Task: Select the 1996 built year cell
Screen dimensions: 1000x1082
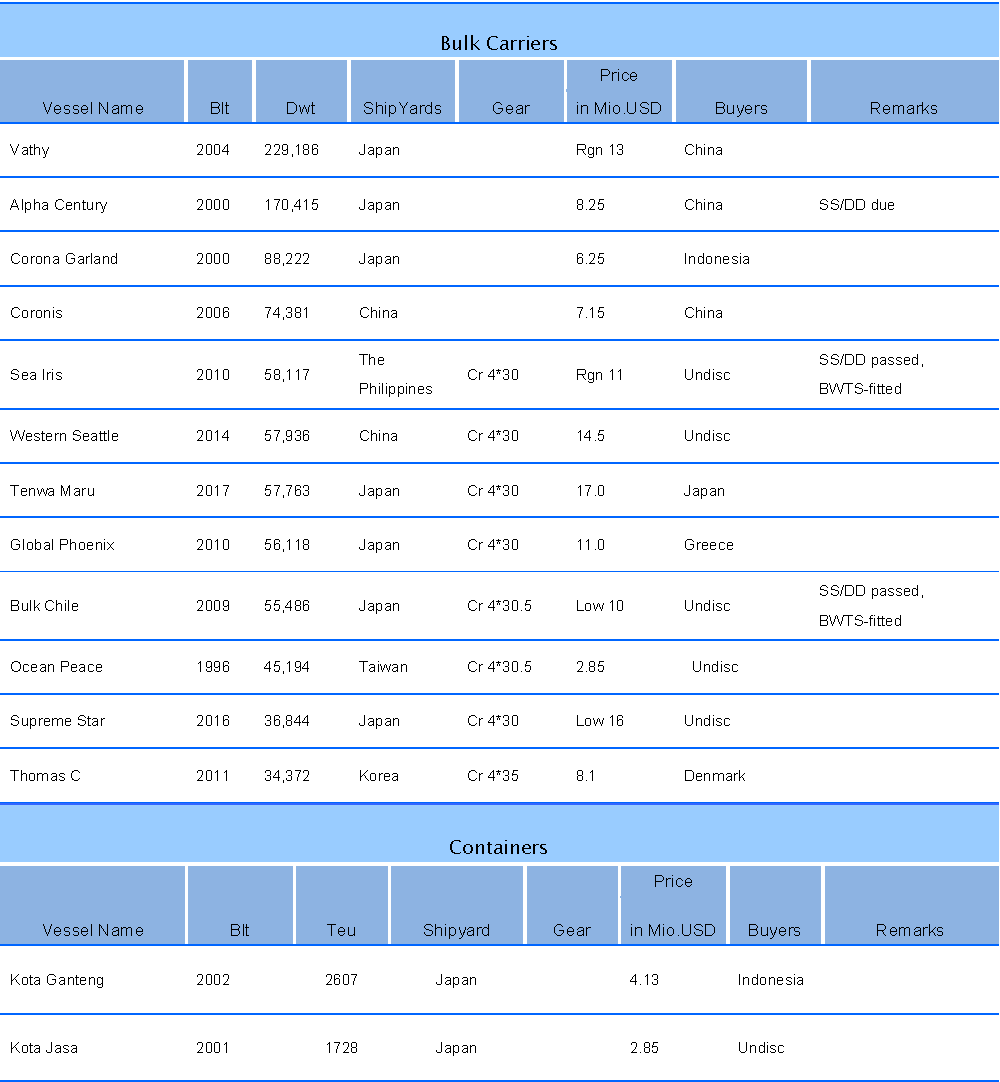Action: pos(213,667)
